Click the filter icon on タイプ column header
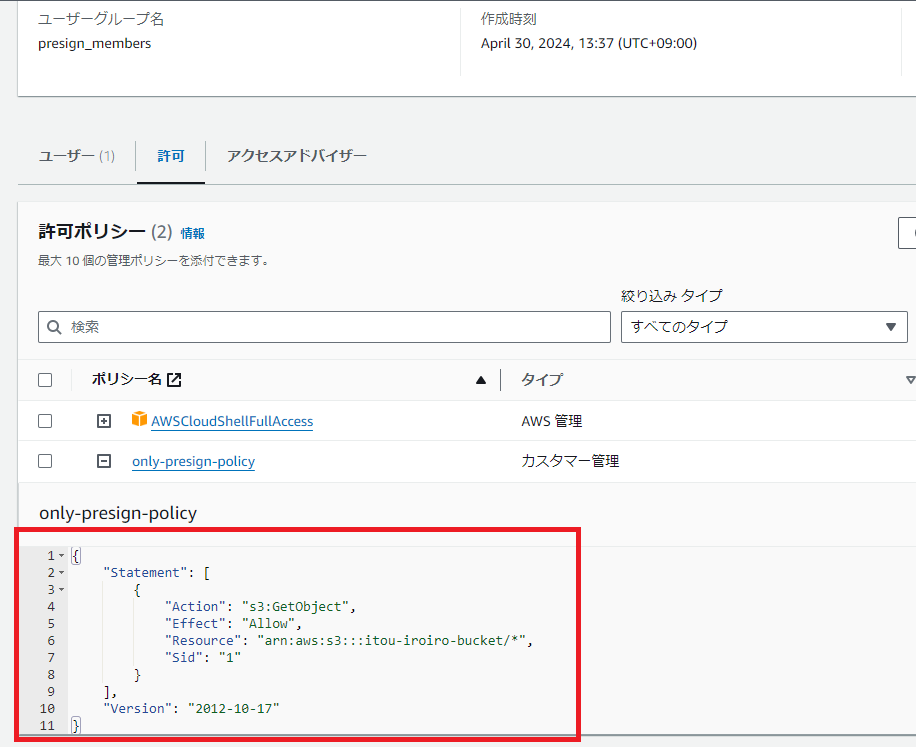The width and height of the screenshot is (916, 747). tap(910, 379)
